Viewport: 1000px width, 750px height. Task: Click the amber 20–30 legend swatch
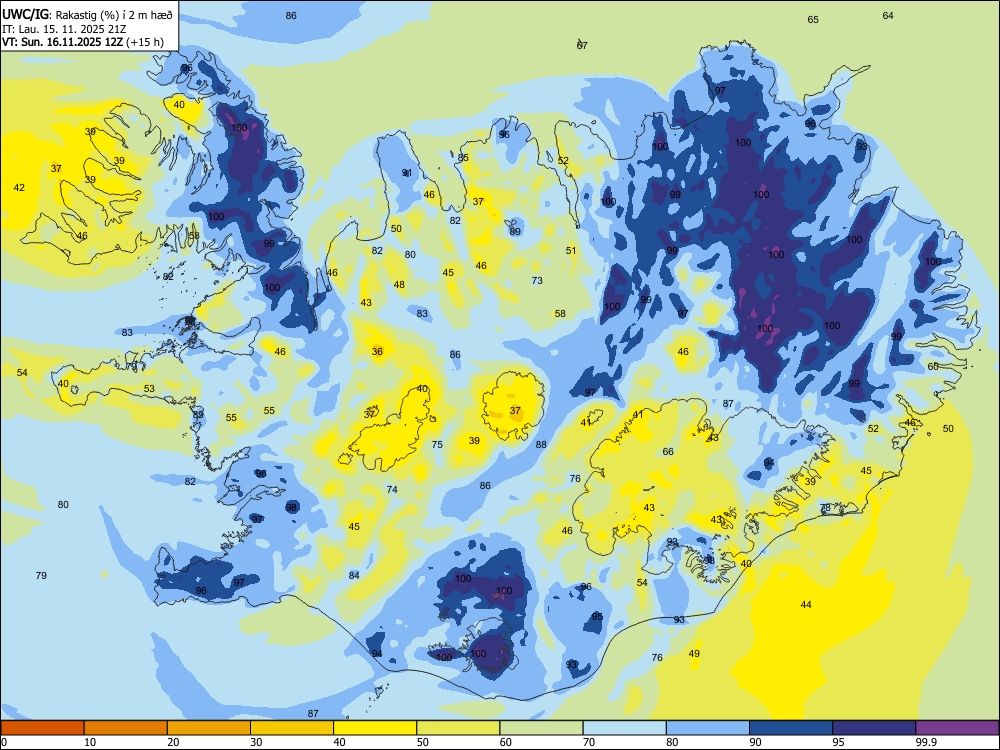pyautogui.click(x=209, y=728)
